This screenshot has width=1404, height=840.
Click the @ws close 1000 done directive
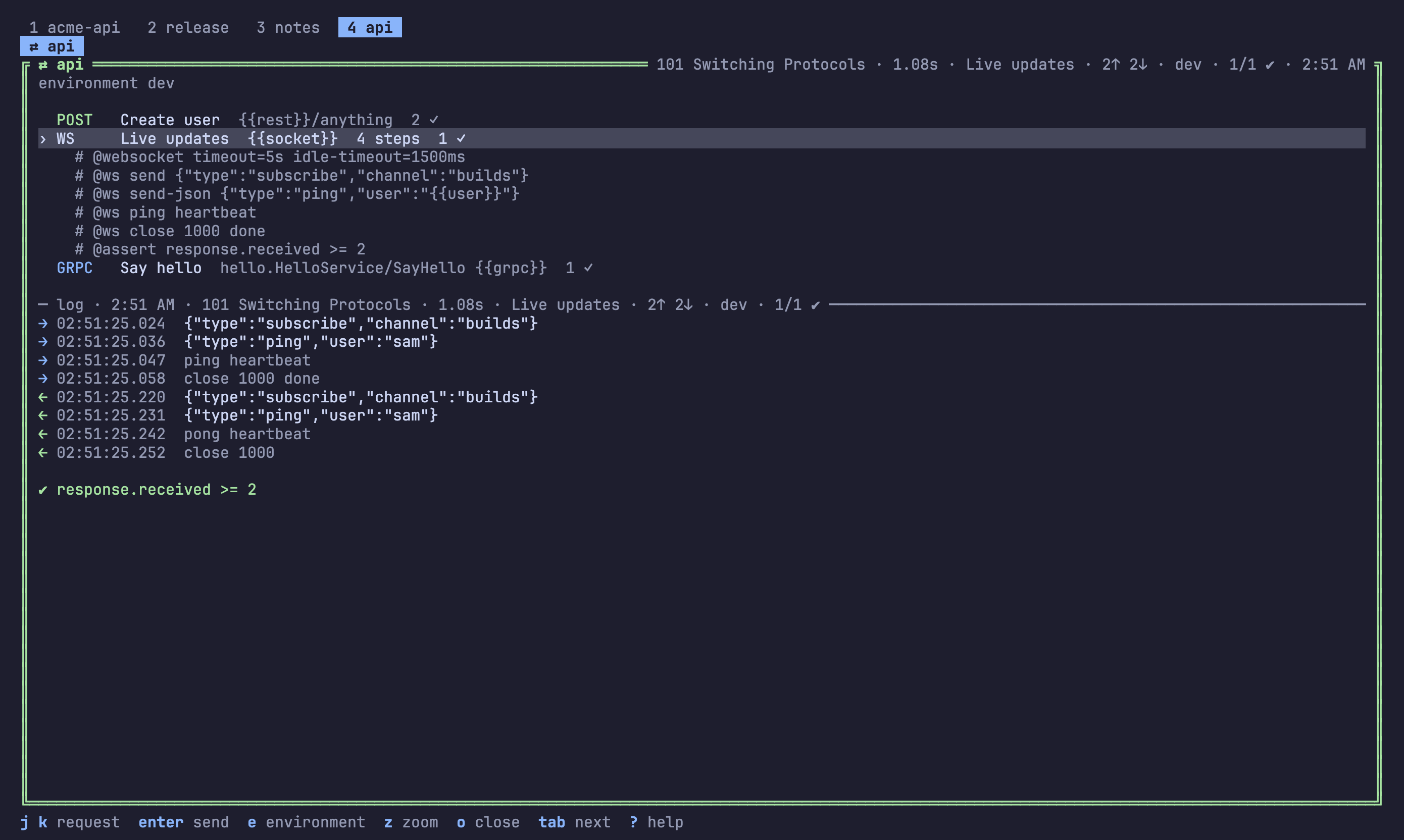coord(170,231)
